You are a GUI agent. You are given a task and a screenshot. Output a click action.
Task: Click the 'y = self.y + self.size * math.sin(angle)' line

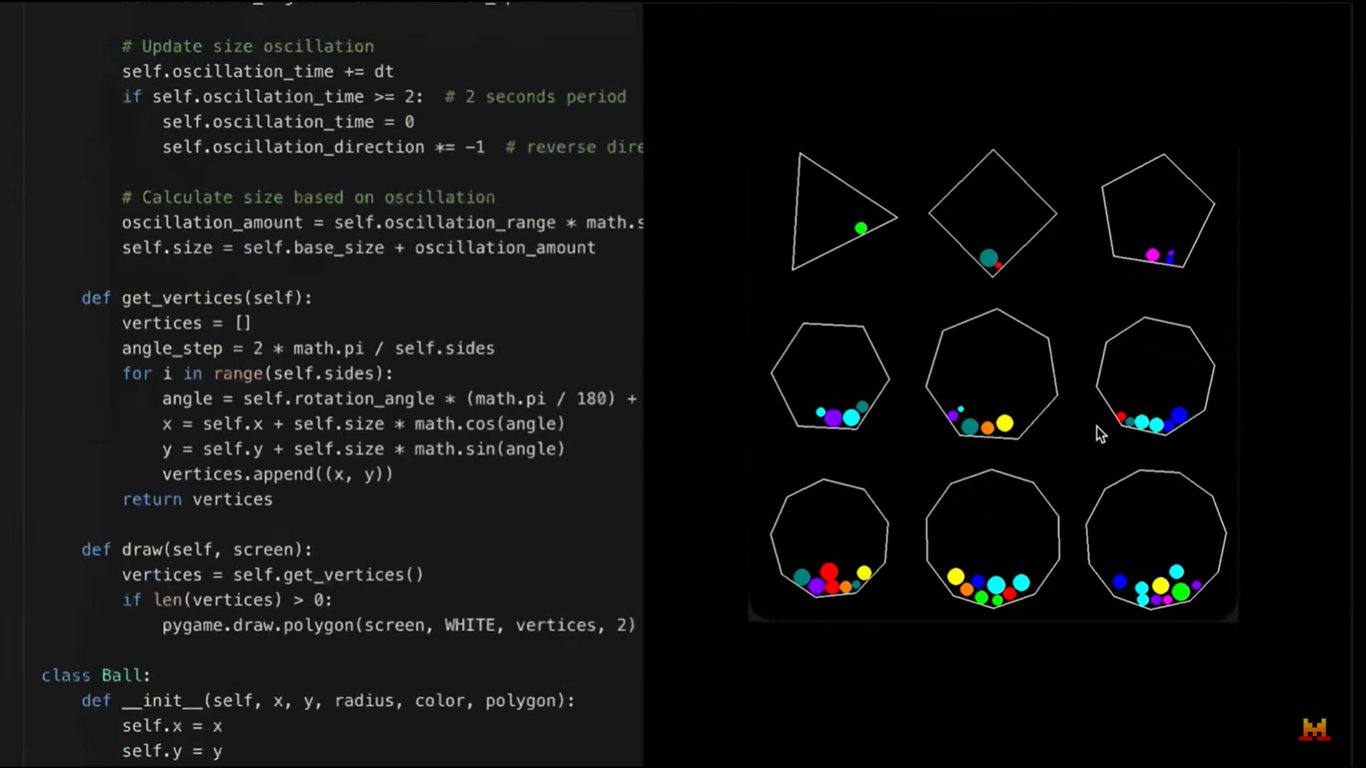pyautogui.click(x=364, y=449)
